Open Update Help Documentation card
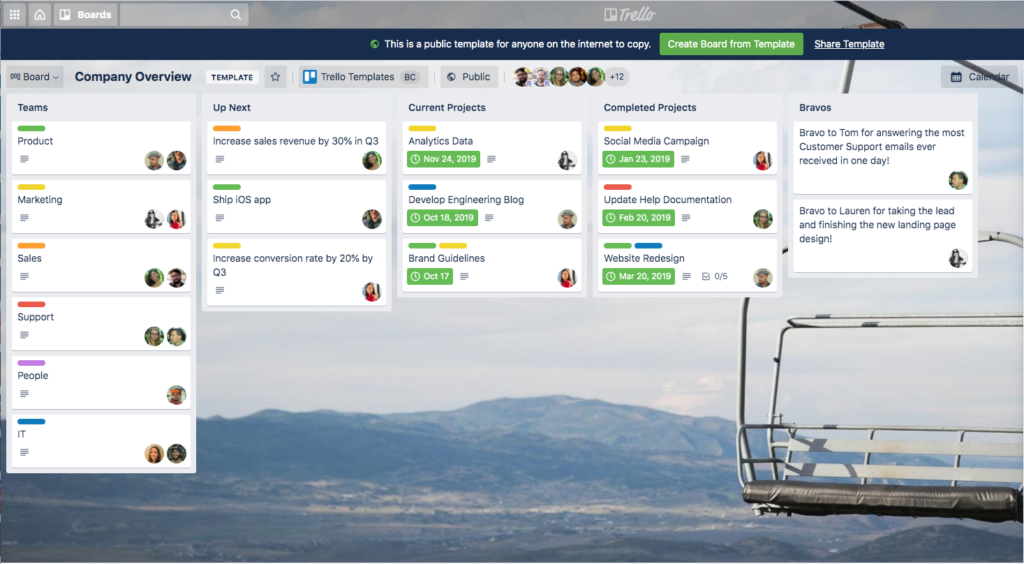 coord(687,206)
